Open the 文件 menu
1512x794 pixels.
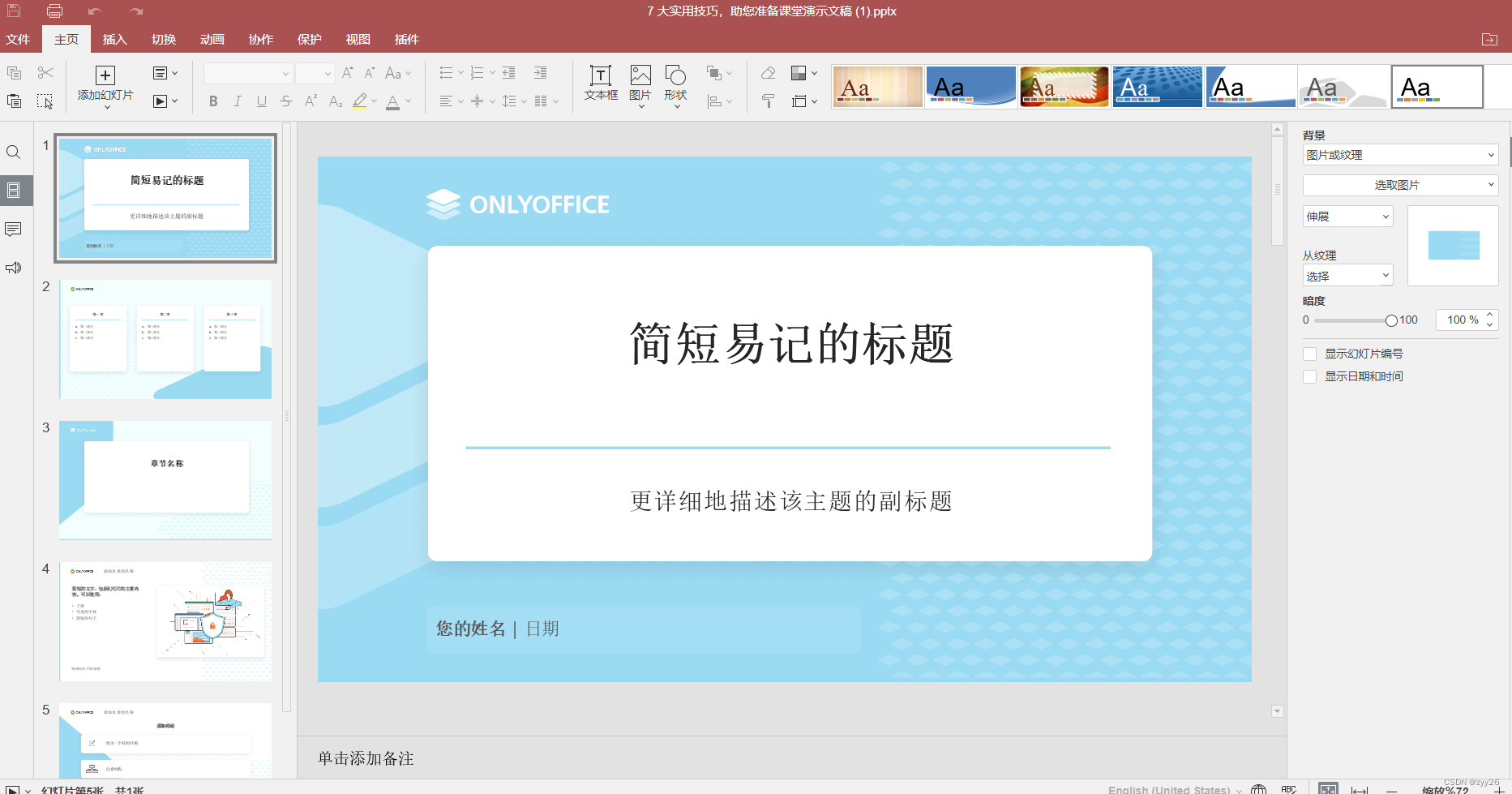[18, 39]
